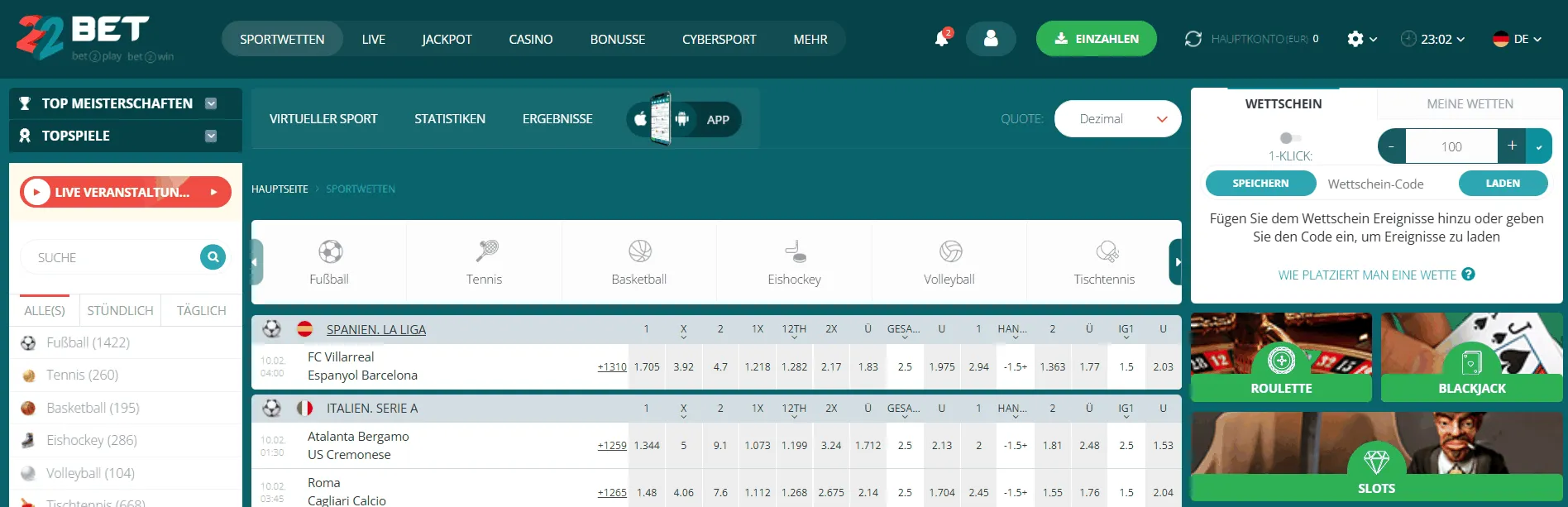The height and width of the screenshot is (507, 1568).
Task: Expand more markets +1265 for Roma match
Action: coord(612,492)
